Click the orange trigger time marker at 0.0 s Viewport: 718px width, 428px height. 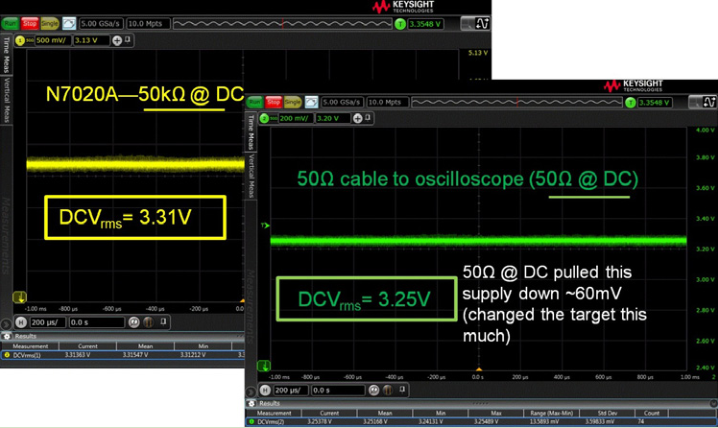[x=479, y=369]
